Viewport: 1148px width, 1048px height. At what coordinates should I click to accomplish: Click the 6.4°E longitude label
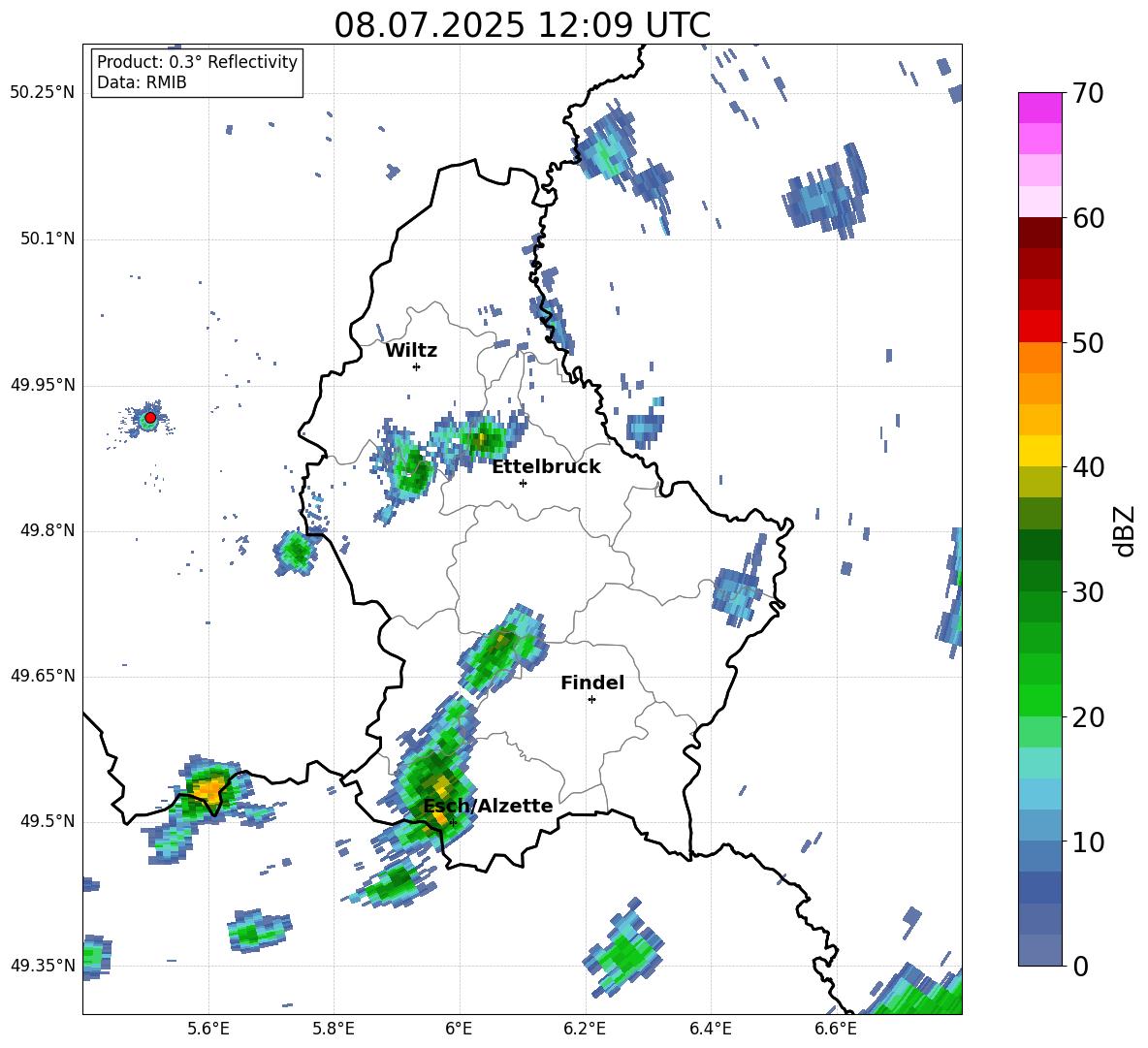click(711, 1029)
